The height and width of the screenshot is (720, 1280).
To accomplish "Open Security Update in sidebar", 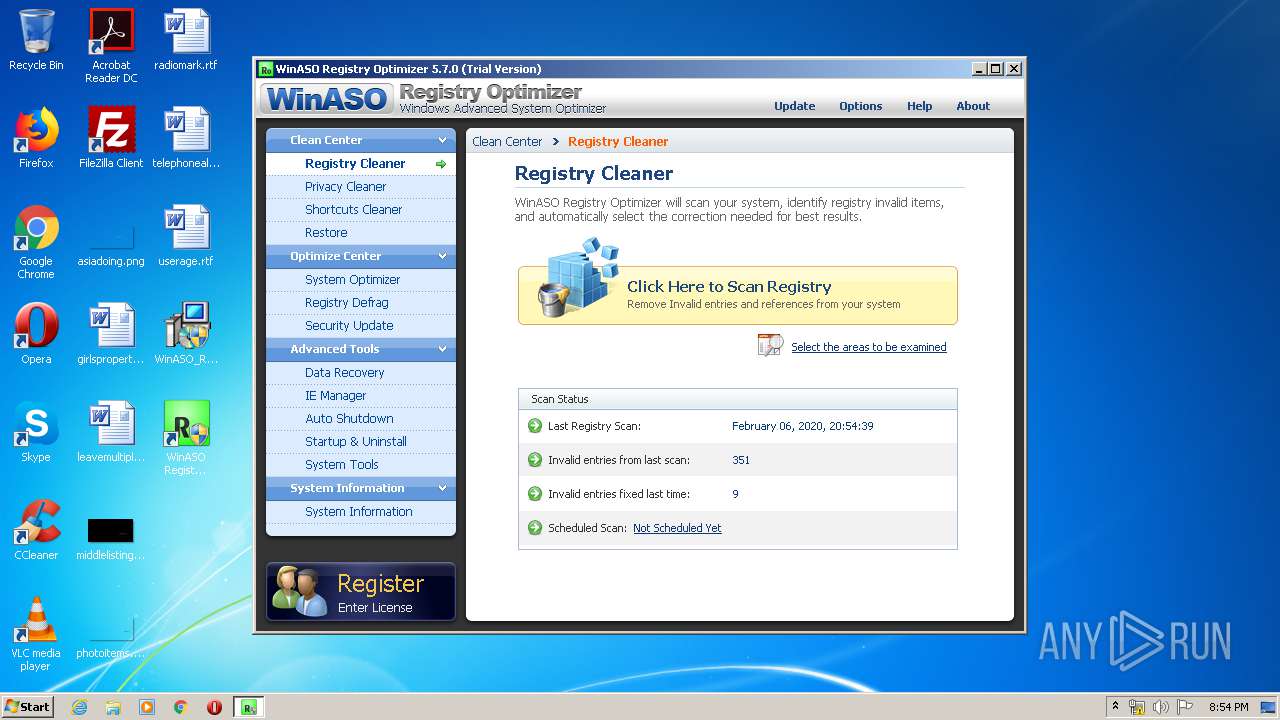I will (x=360, y=325).
